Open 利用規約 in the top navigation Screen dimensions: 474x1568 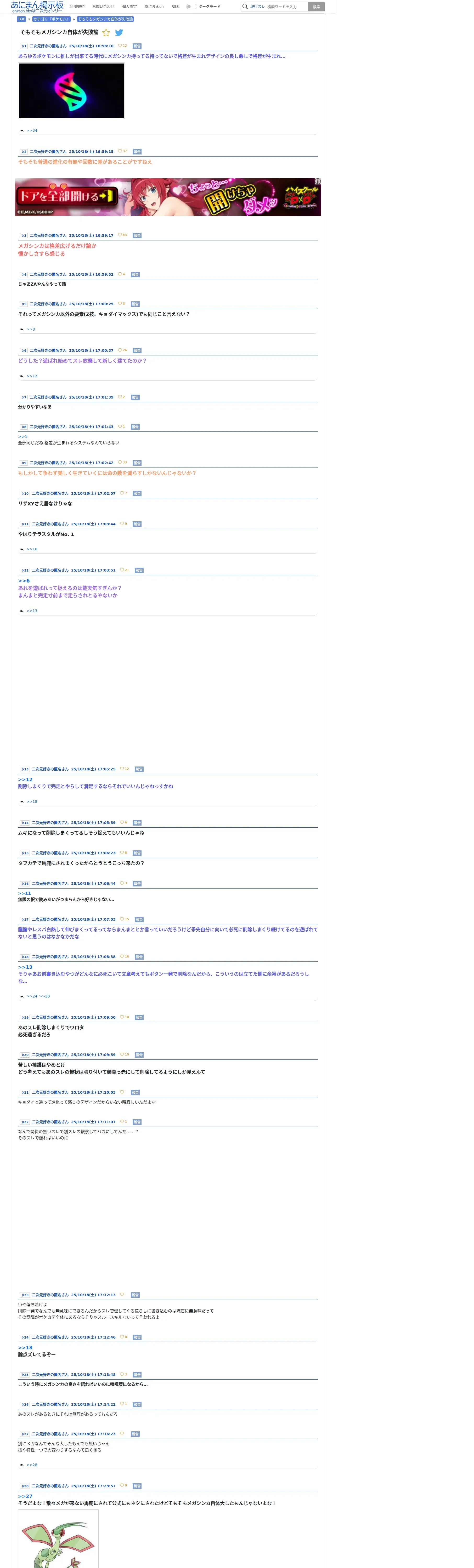click(x=77, y=7)
